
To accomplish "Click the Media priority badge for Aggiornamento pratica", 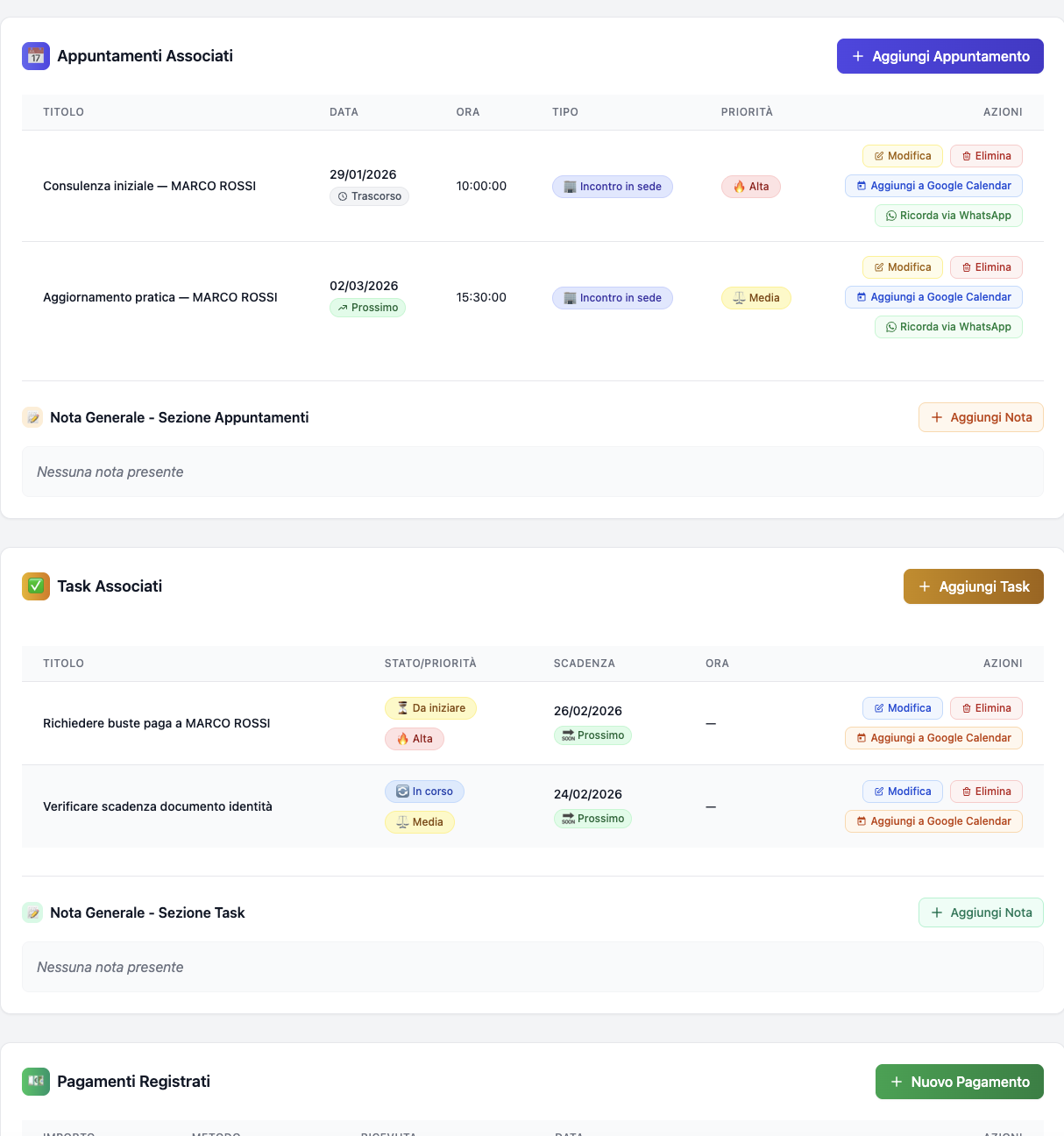I will click(755, 298).
